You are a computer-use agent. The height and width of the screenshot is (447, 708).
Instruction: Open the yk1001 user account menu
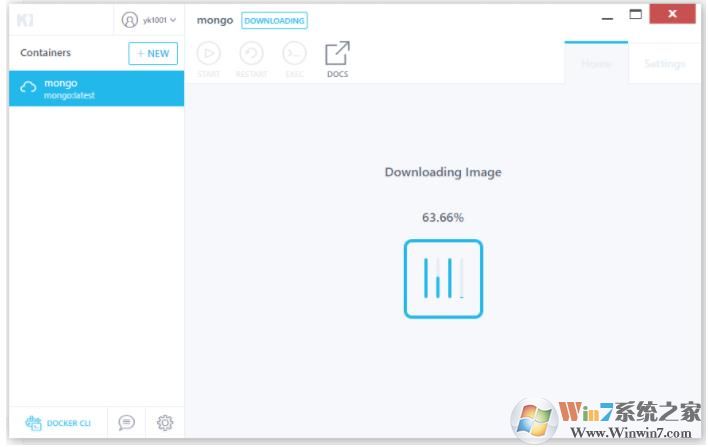[149, 20]
